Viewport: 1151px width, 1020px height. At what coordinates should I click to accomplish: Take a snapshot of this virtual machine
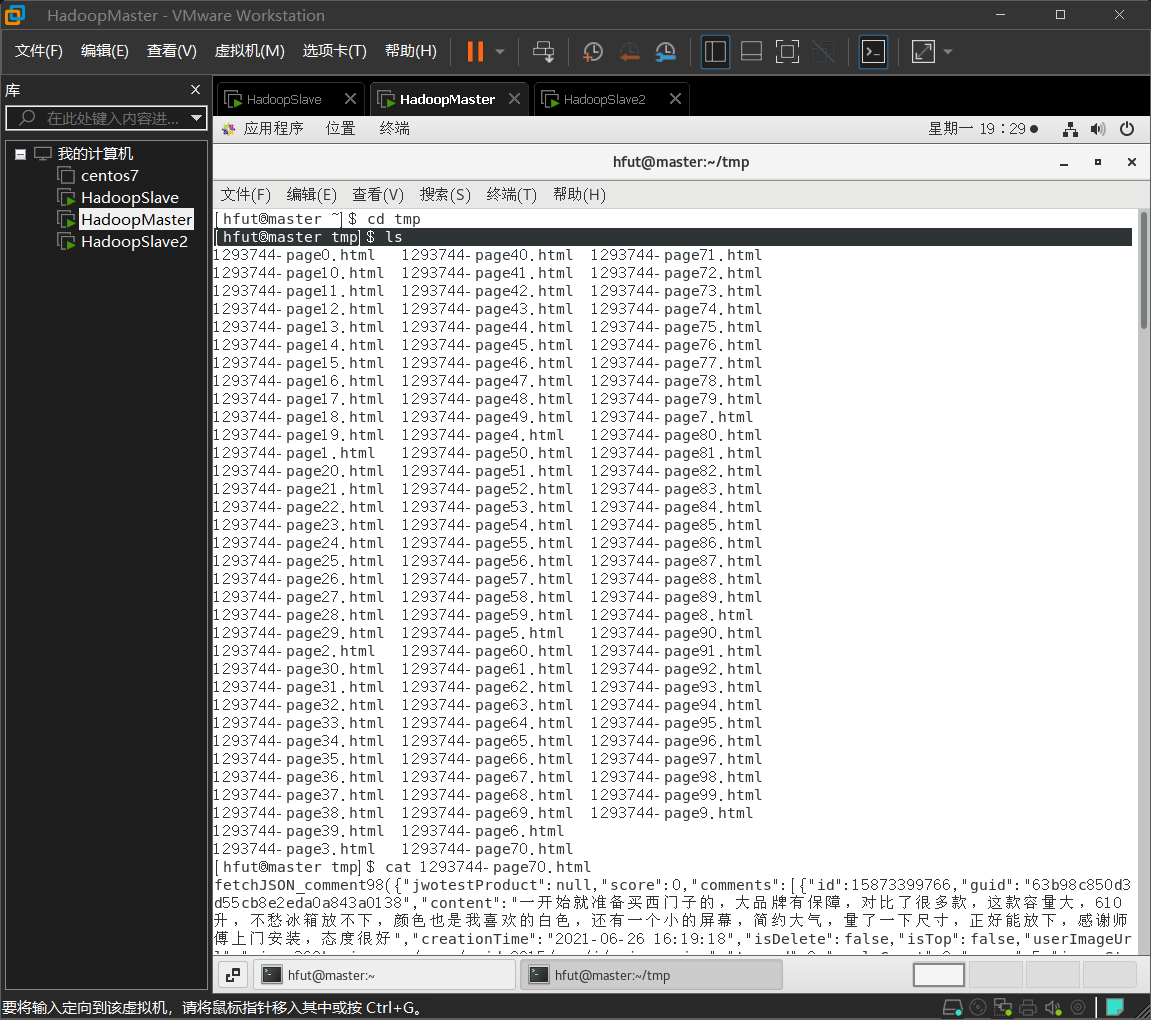point(592,51)
